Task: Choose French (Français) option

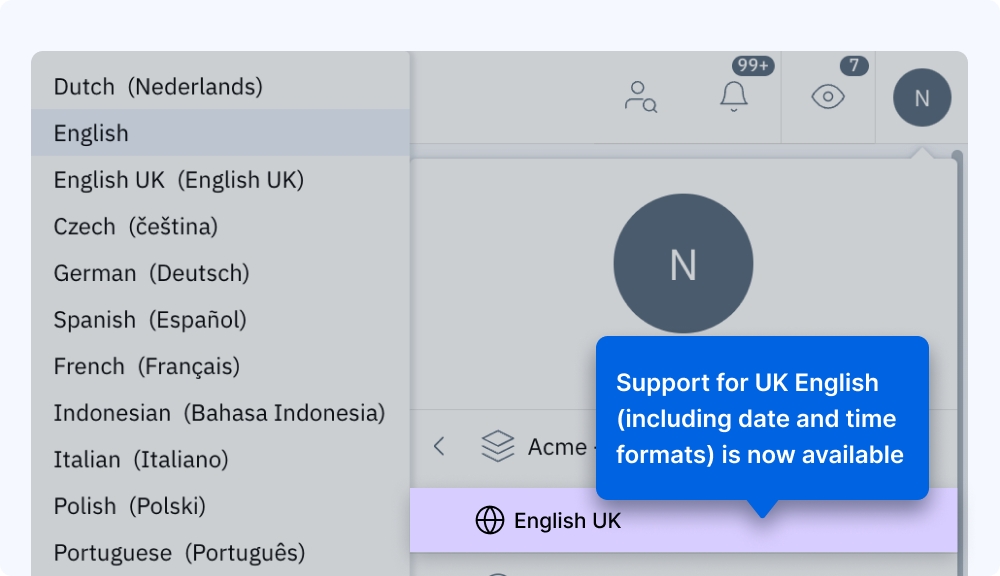Action: tap(146, 367)
